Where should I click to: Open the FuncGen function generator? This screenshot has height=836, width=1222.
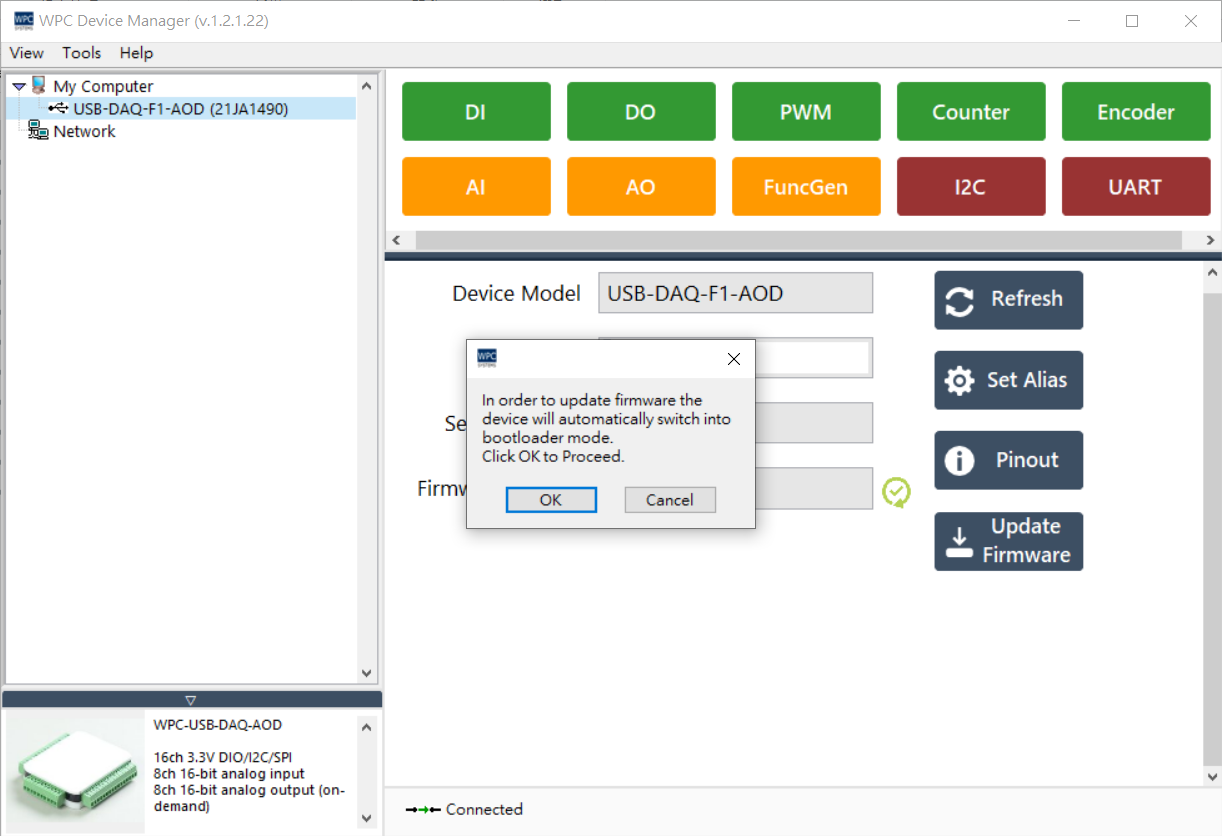[806, 186]
